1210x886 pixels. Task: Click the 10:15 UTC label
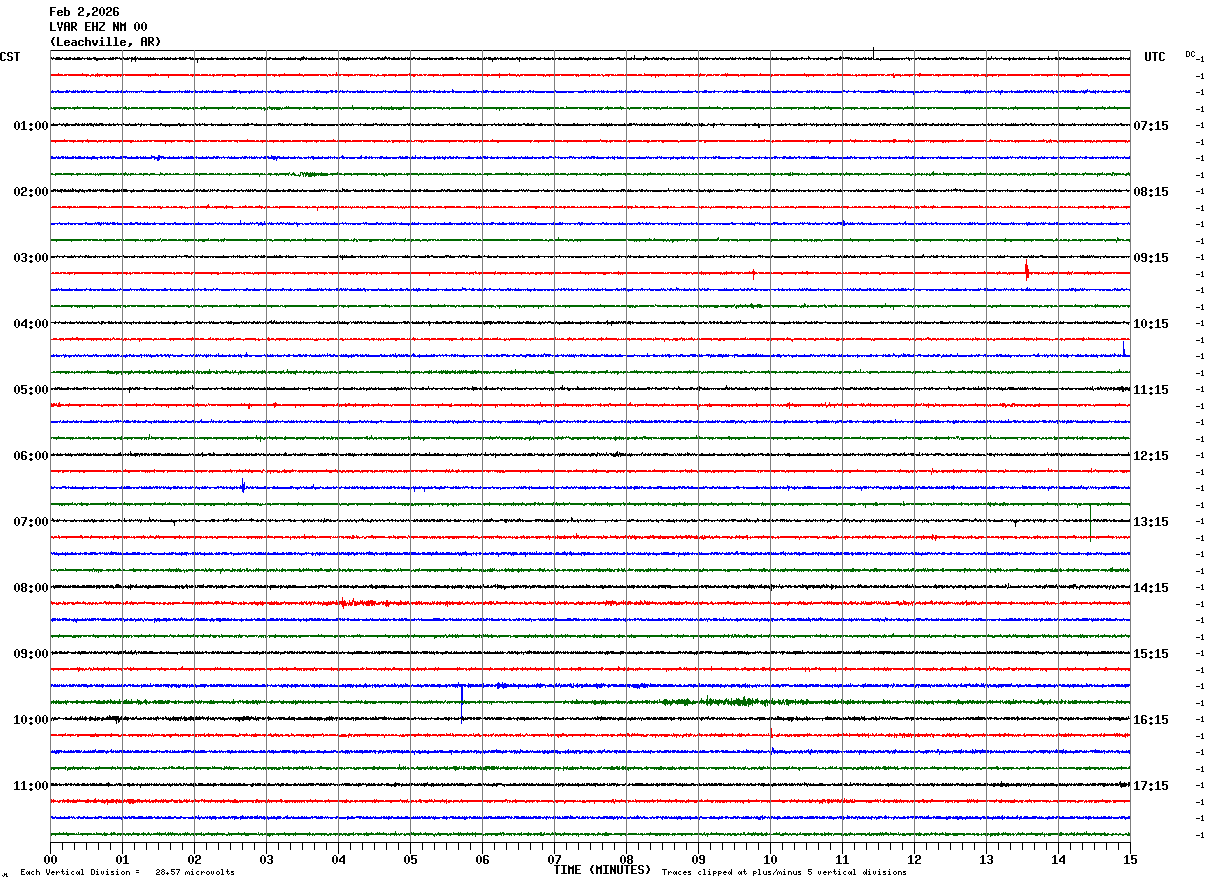pos(1151,324)
